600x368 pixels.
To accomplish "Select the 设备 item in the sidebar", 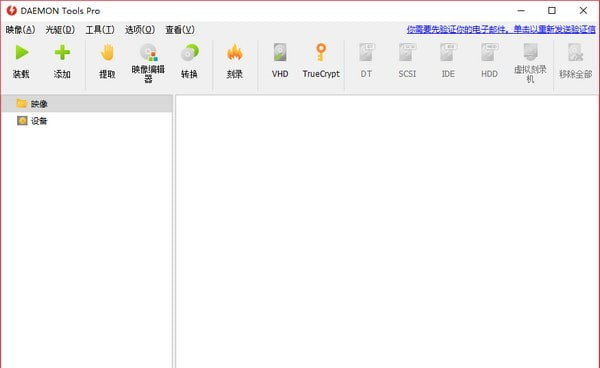I will [87, 121].
